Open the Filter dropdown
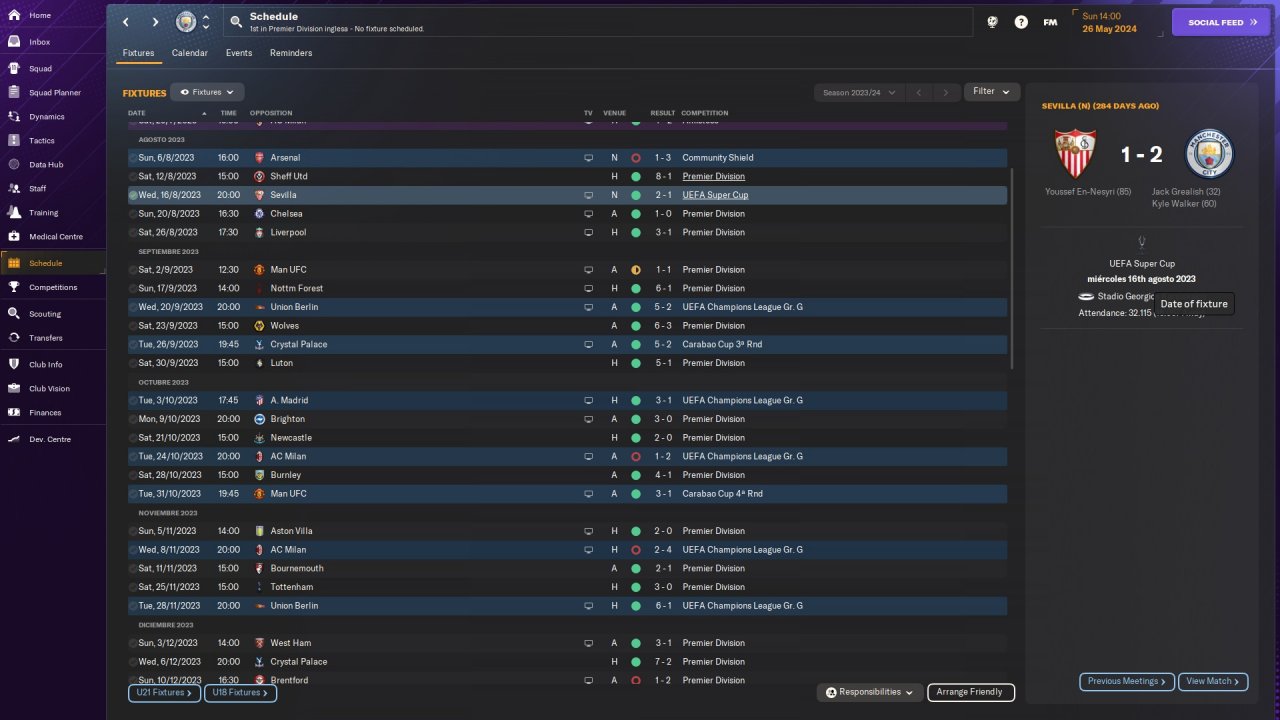 tap(992, 92)
